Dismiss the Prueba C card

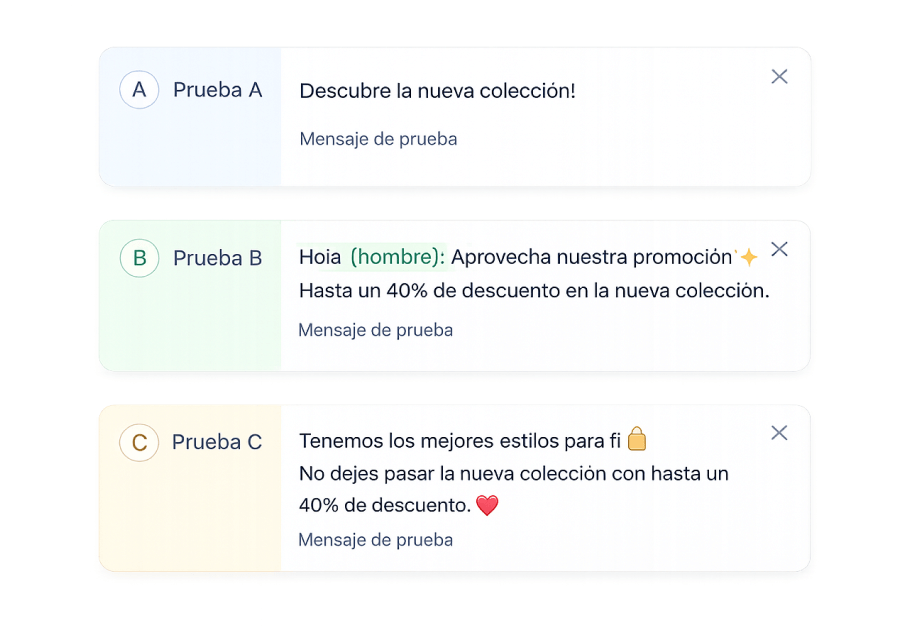(x=779, y=433)
